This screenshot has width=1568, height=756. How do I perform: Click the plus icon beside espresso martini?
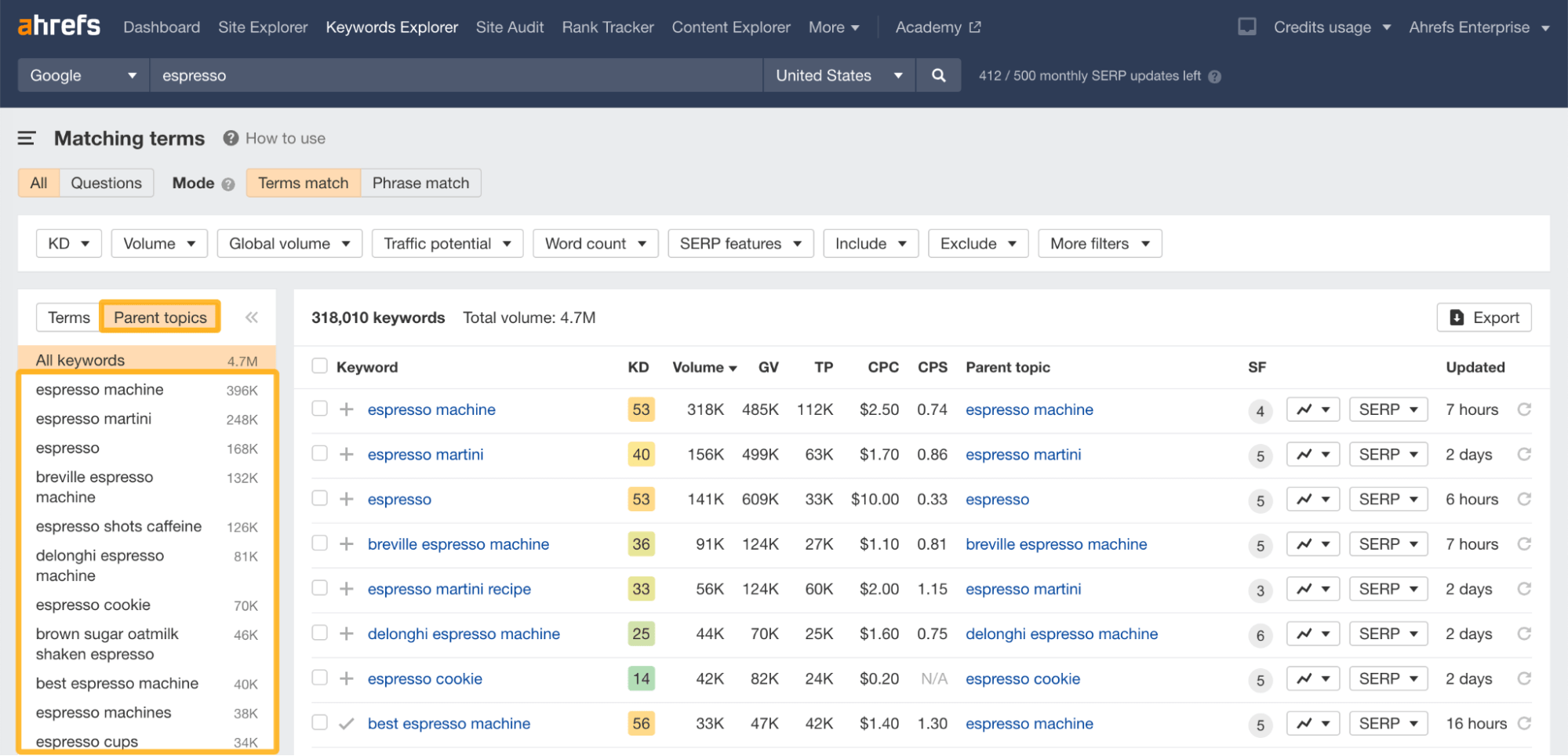click(x=346, y=454)
